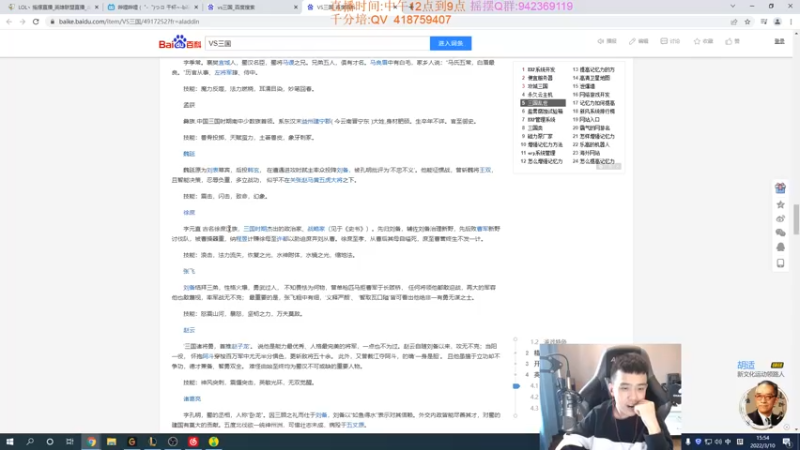The height and width of the screenshot is (450, 800).
Task: Open the 魏延 character heading link
Action: [x=189, y=154]
